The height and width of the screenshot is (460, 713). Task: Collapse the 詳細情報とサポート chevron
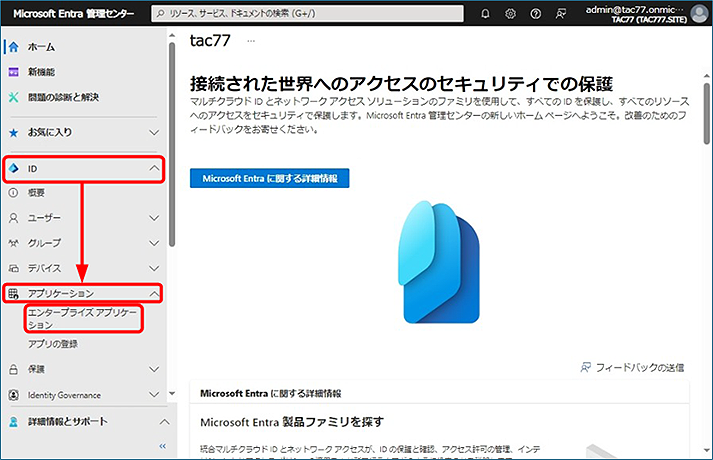point(164,422)
